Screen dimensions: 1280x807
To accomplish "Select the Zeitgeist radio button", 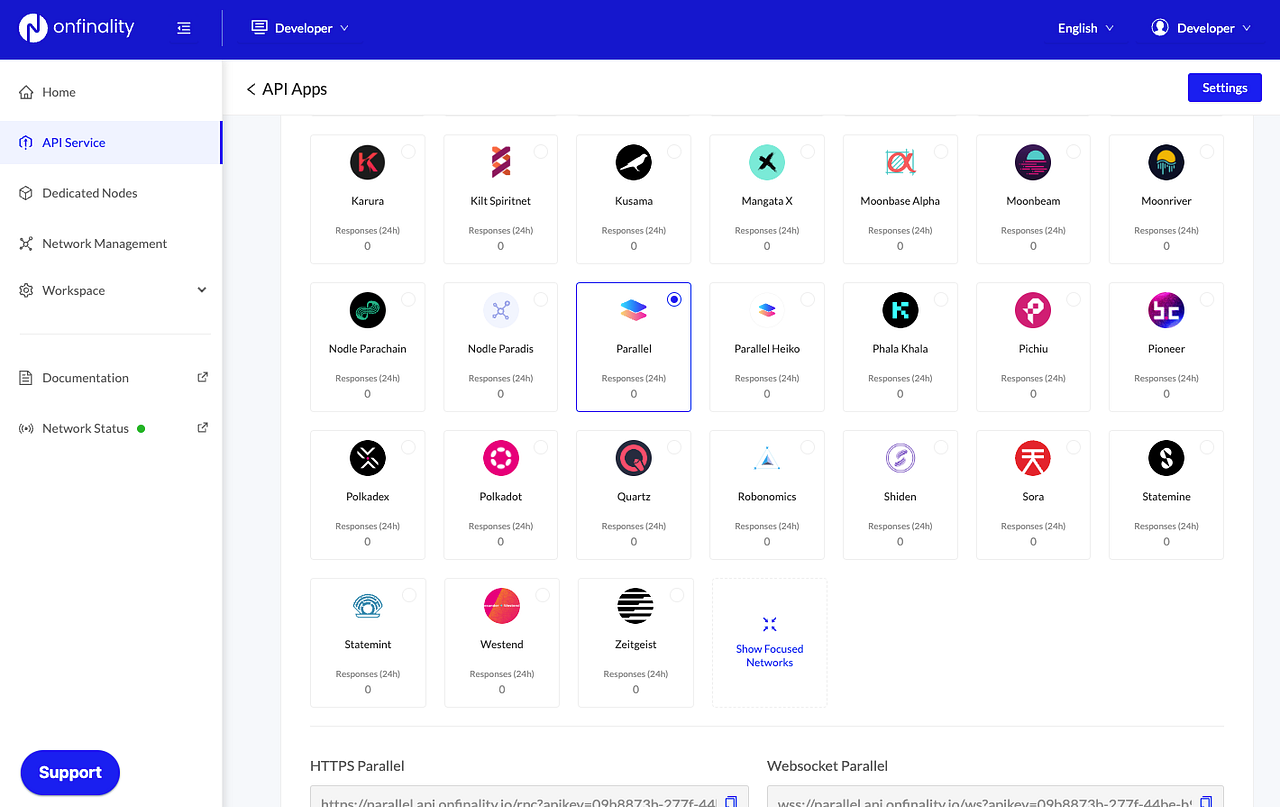I will coord(676,595).
